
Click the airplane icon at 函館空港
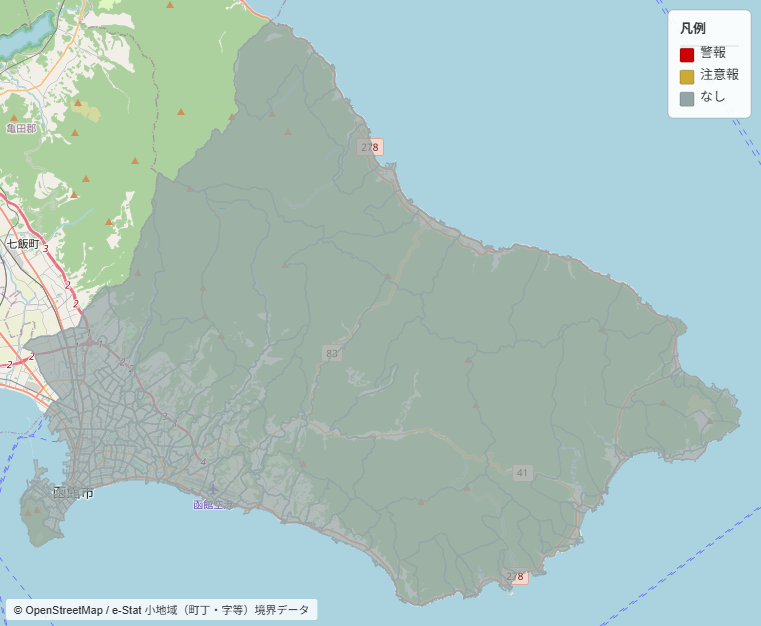coord(211,490)
